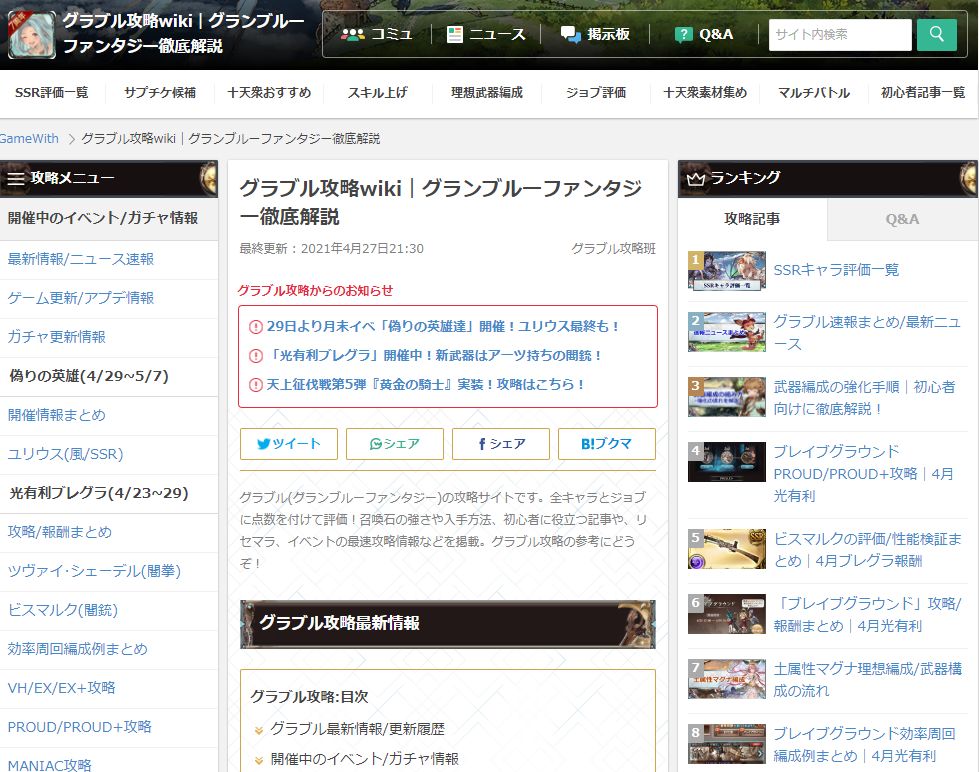Open 効率周回編成例まとめ sidebar link
This screenshot has width=979, height=772.
tap(77, 649)
